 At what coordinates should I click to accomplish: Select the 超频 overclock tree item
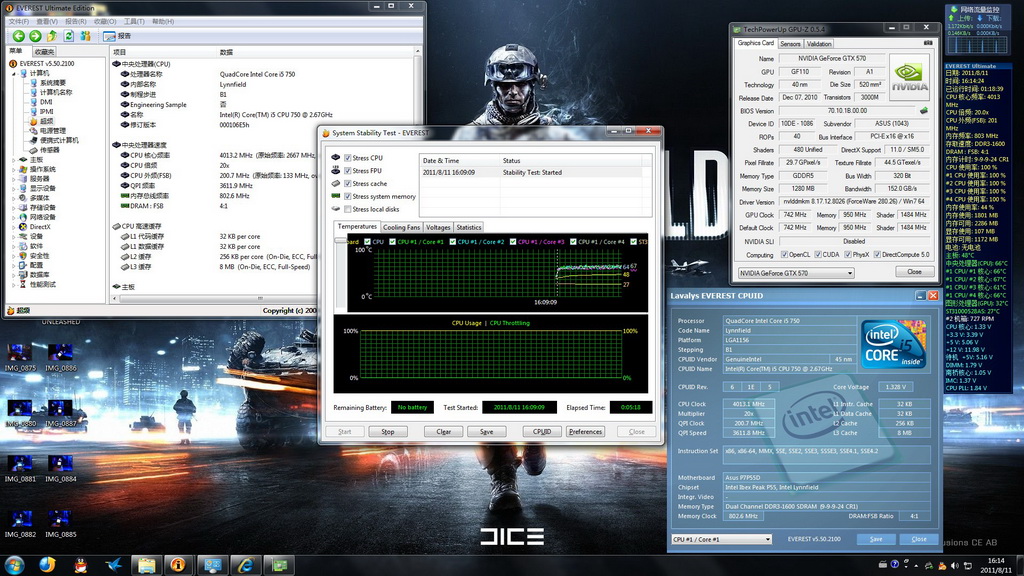[x=47, y=121]
